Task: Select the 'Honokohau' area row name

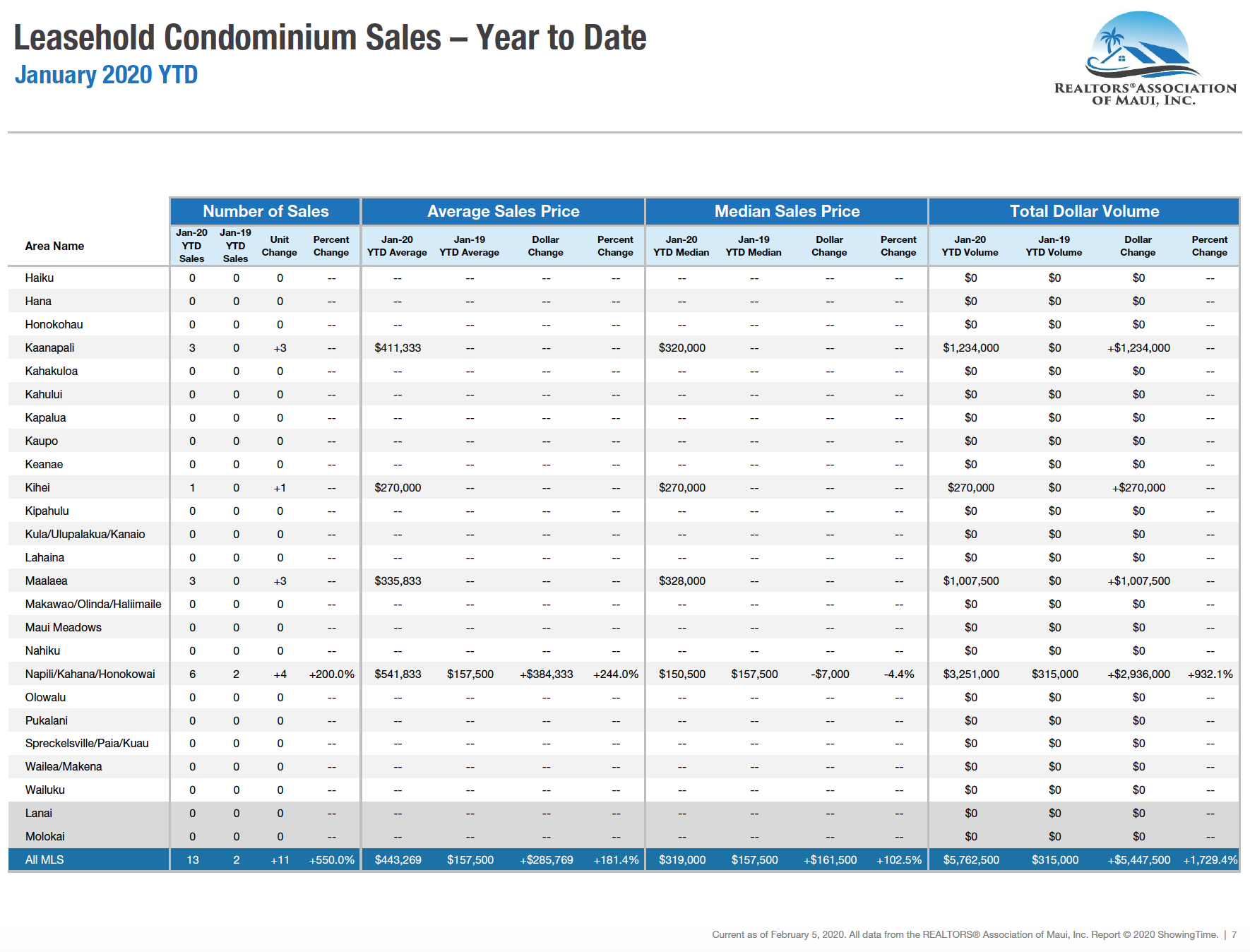Action: (x=54, y=324)
